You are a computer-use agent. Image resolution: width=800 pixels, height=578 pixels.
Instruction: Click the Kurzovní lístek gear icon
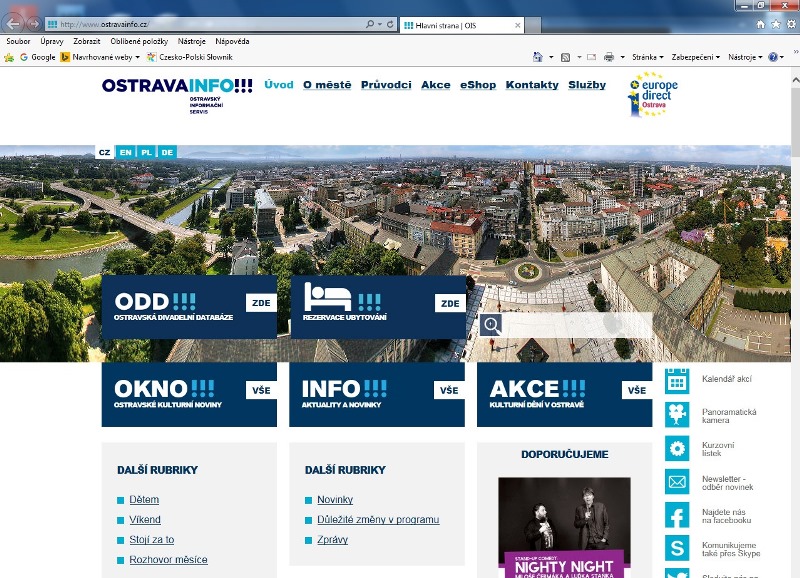(677, 448)
